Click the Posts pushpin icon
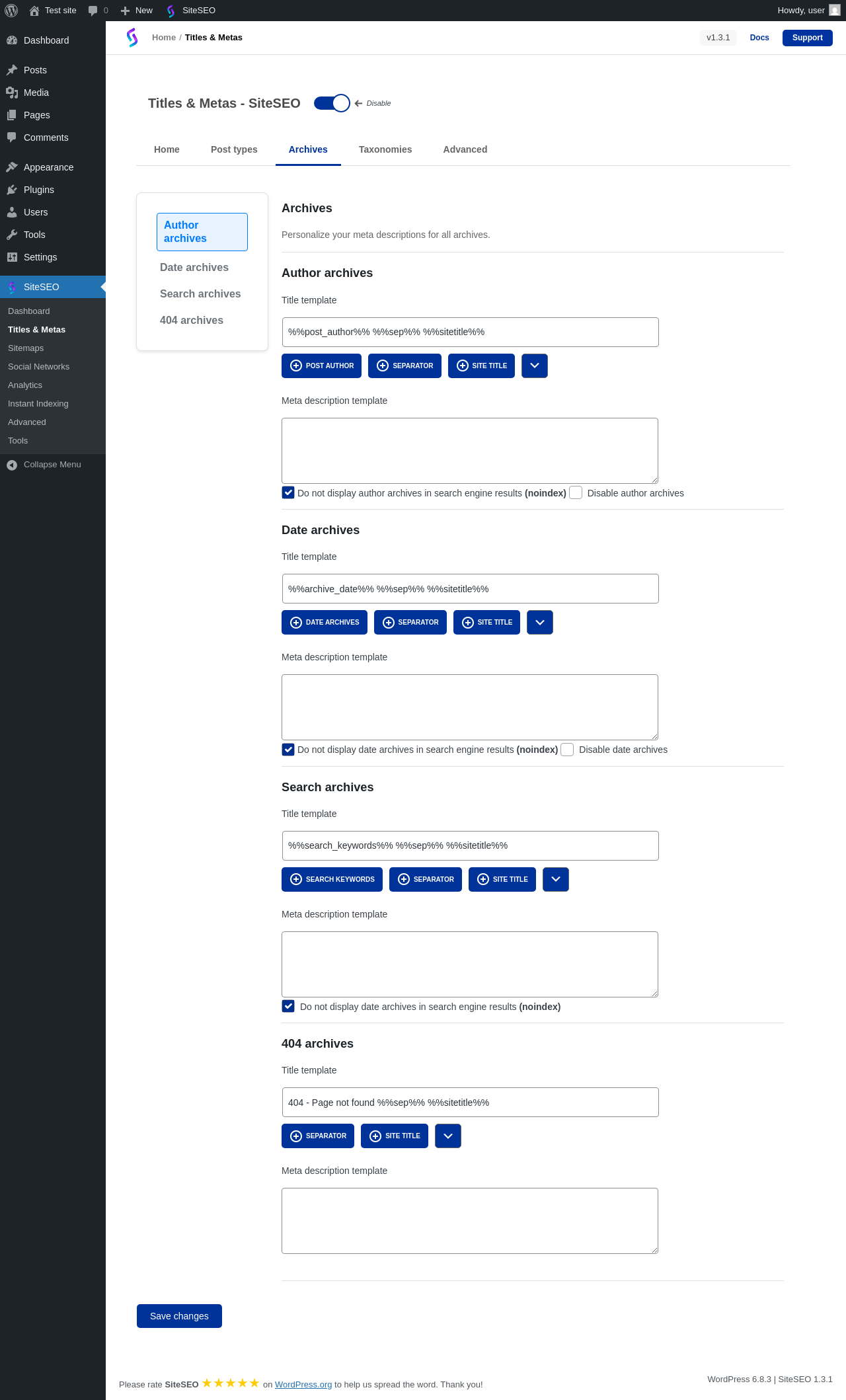Image resolution: width=846 pixels, height=1400 pixels. [12, 70]
